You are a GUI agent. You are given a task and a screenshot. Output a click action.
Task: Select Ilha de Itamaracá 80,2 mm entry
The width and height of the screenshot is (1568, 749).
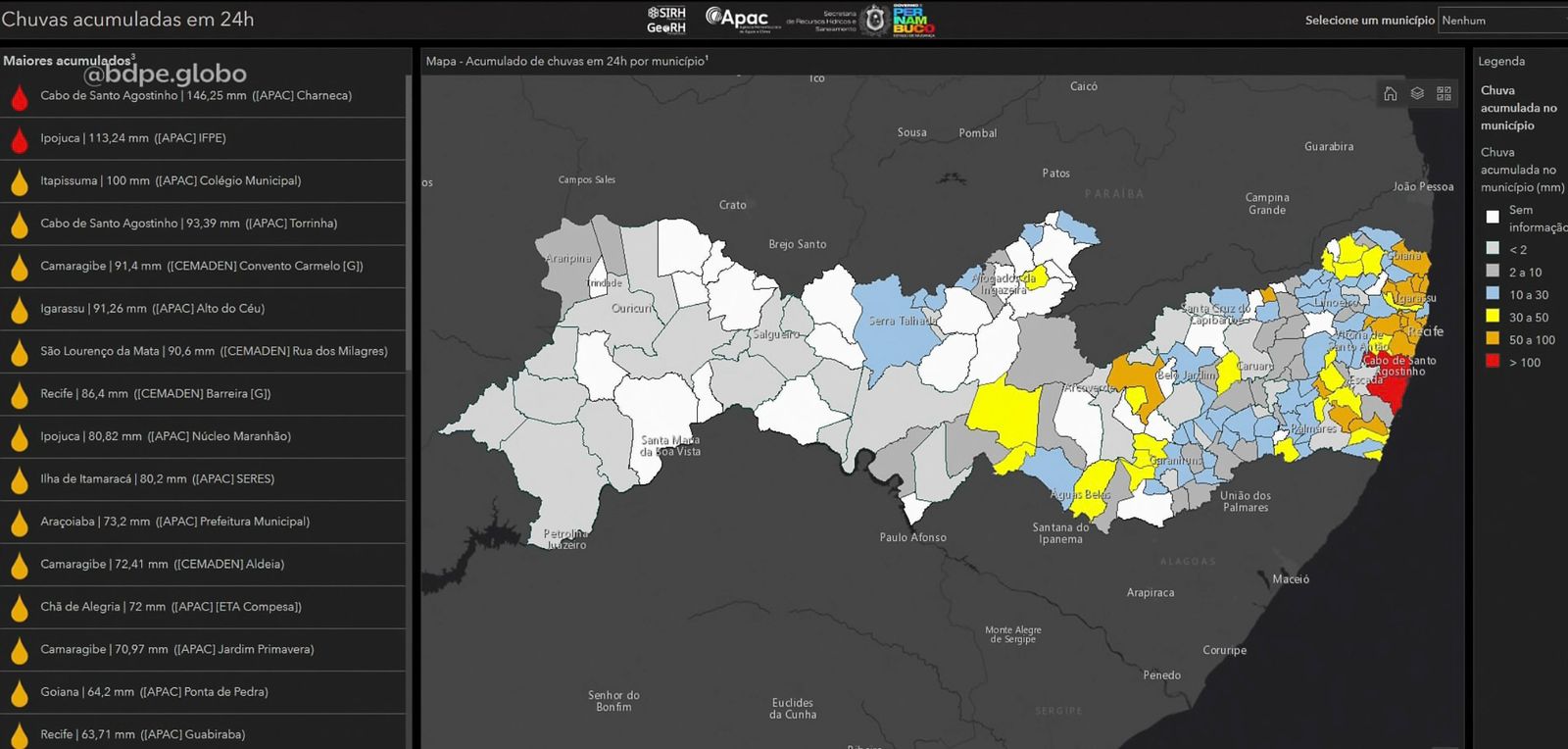tap(158, 478)
